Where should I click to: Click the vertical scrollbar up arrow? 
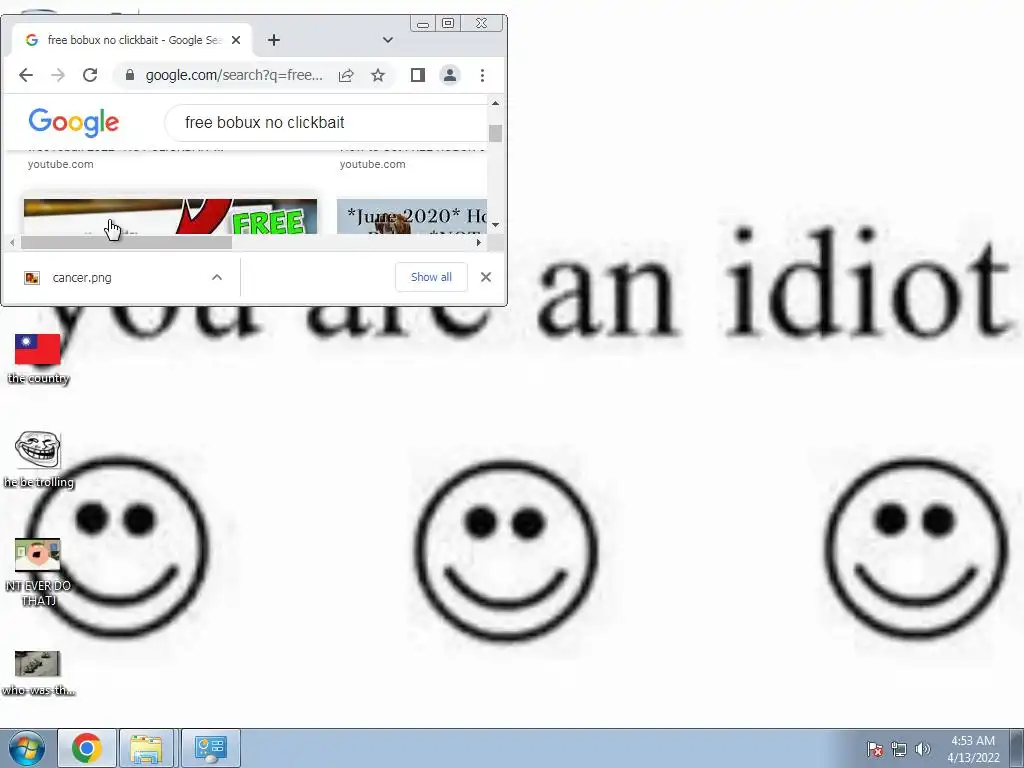[496, 103]
